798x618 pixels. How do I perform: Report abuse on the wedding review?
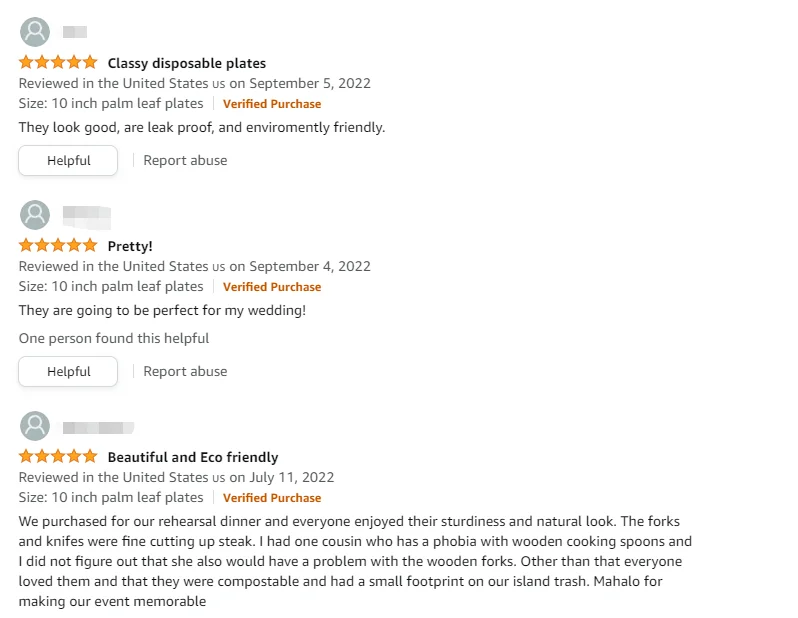click(x=185, y=371)
